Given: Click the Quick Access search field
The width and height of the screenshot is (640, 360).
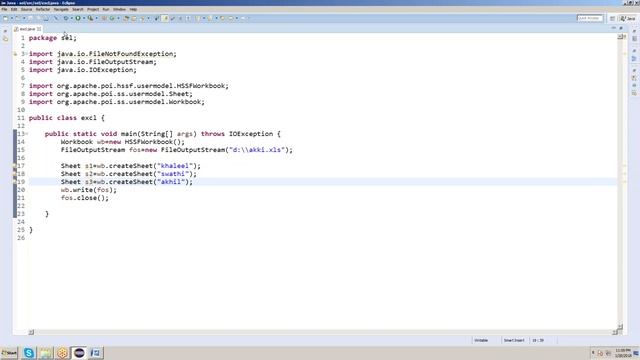Looking at the screenshot, I should 590,18.
